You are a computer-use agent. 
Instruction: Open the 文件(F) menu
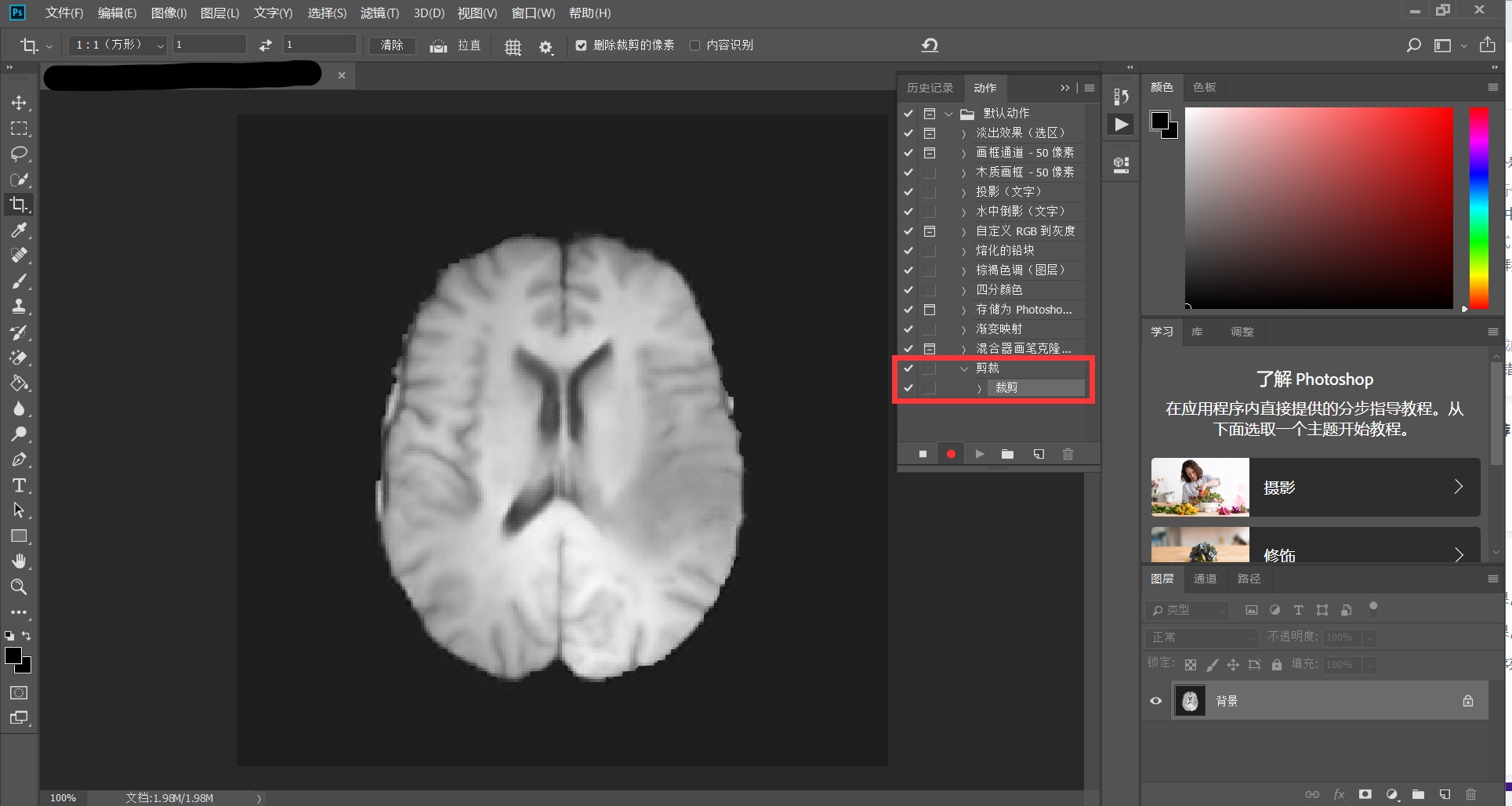(x=63, y=13)
